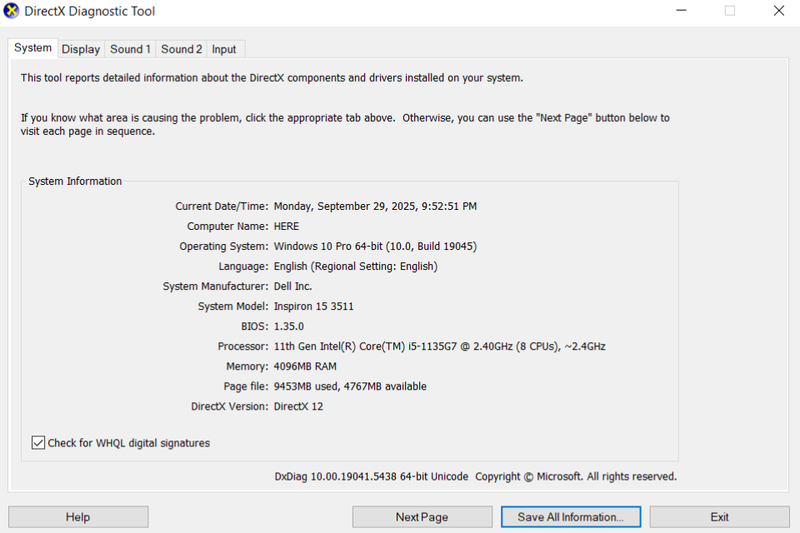Go to the Sound 2 tab
800x533 pixels.
(x=182, y=49)
